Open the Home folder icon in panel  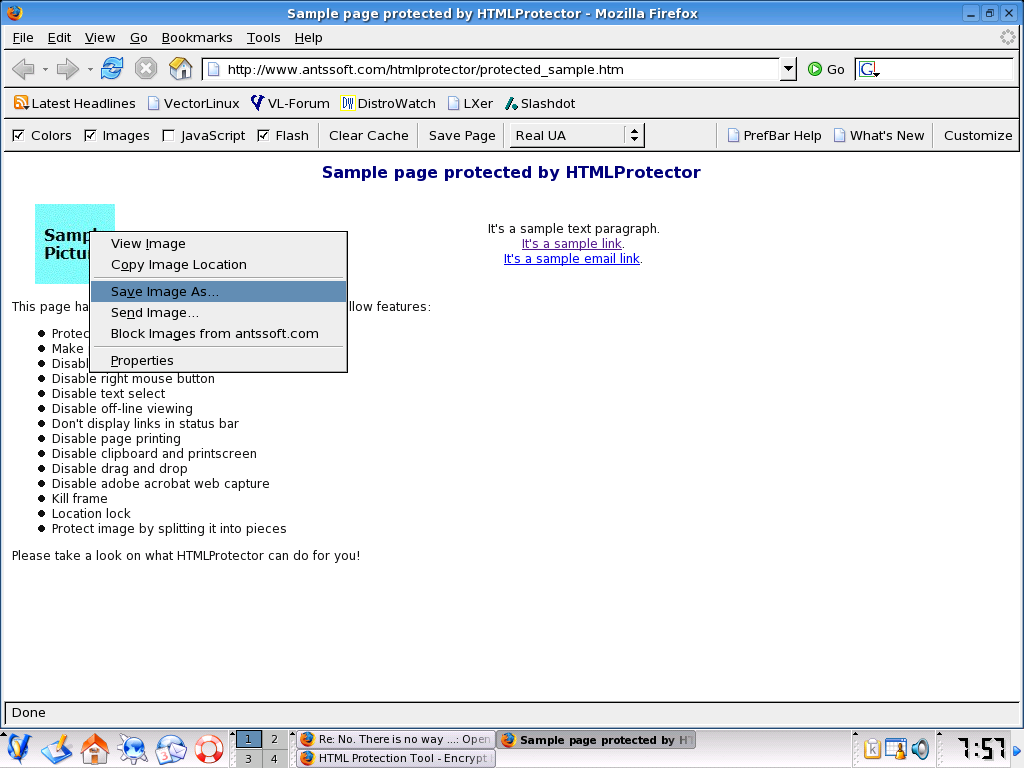(x=95, y=749)
